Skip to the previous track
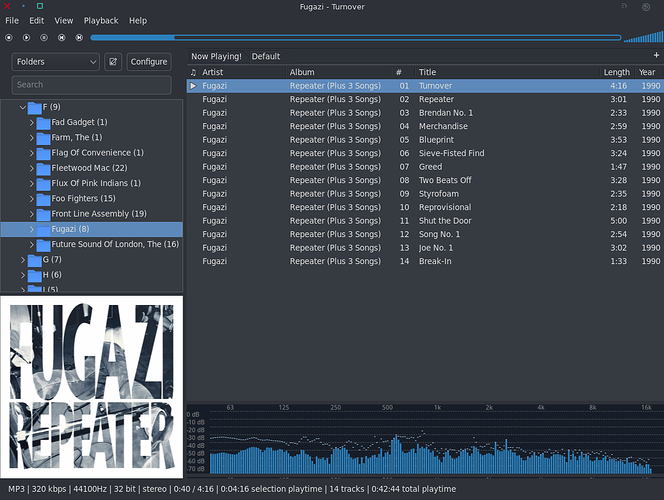Screen dimensions: 664x500 [62, 38]
